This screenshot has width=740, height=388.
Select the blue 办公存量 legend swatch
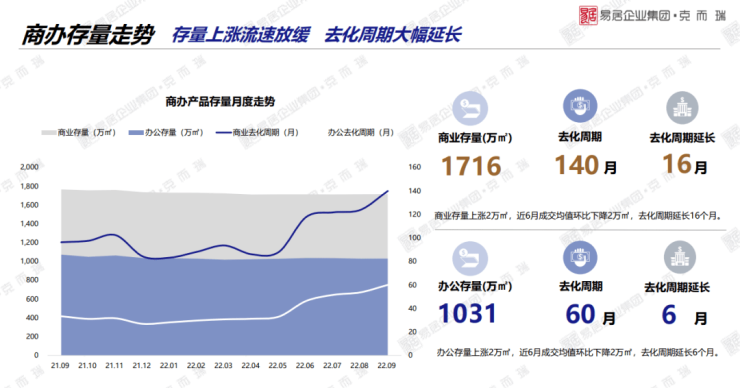pos(136,133)
